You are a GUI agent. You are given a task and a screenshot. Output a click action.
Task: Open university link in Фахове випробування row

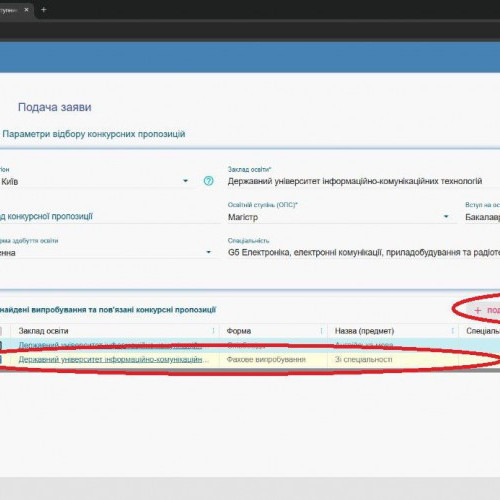pos(114,359)
